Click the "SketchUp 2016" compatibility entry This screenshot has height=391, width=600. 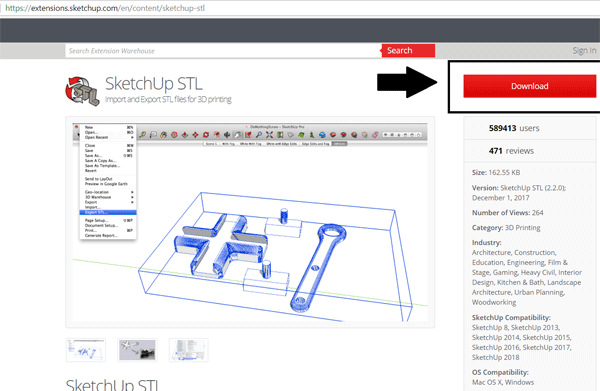pyautogui.click(x=496, y=347)
